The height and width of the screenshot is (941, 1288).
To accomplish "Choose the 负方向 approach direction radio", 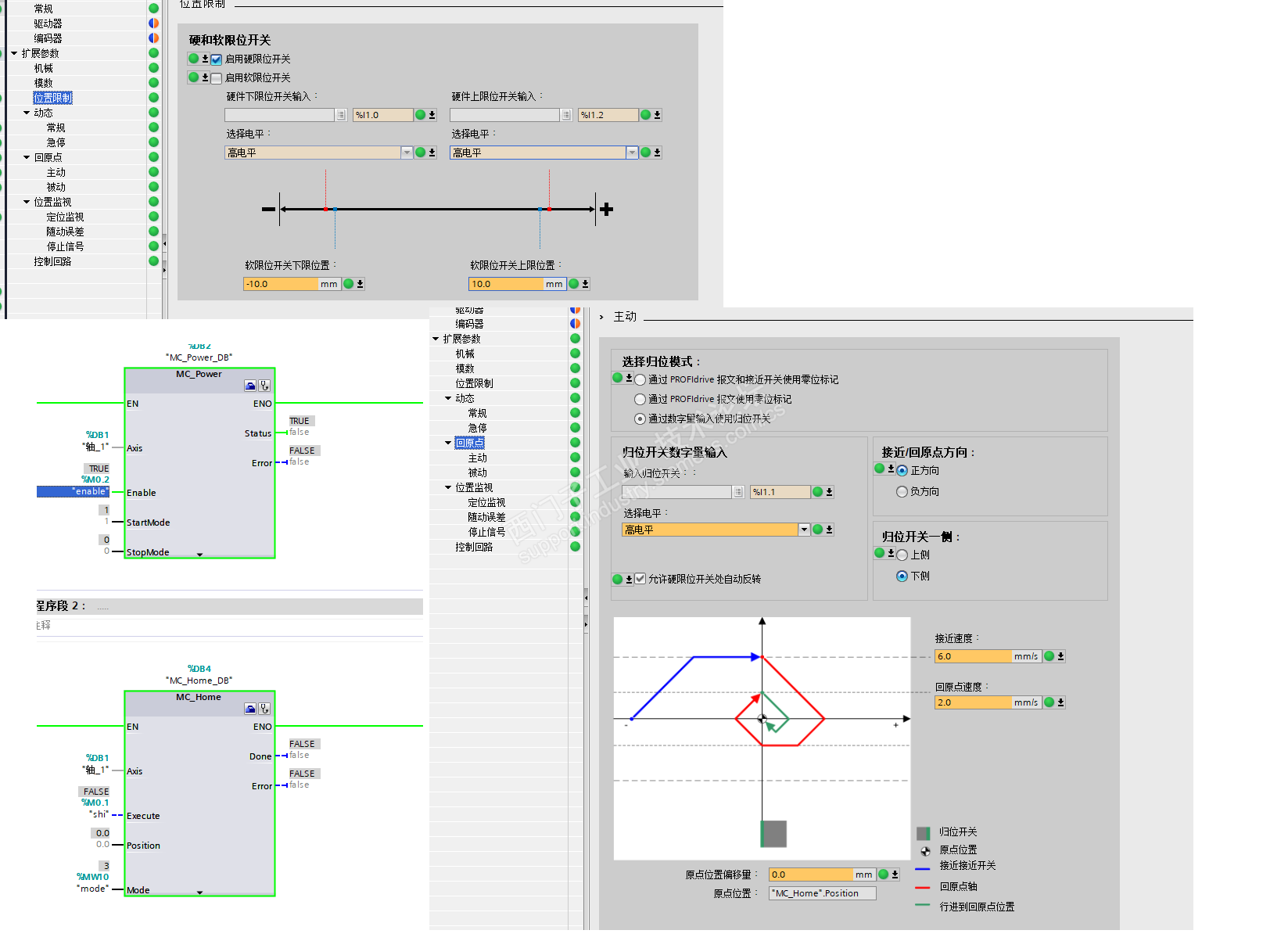I will click(x=902, y=492).
